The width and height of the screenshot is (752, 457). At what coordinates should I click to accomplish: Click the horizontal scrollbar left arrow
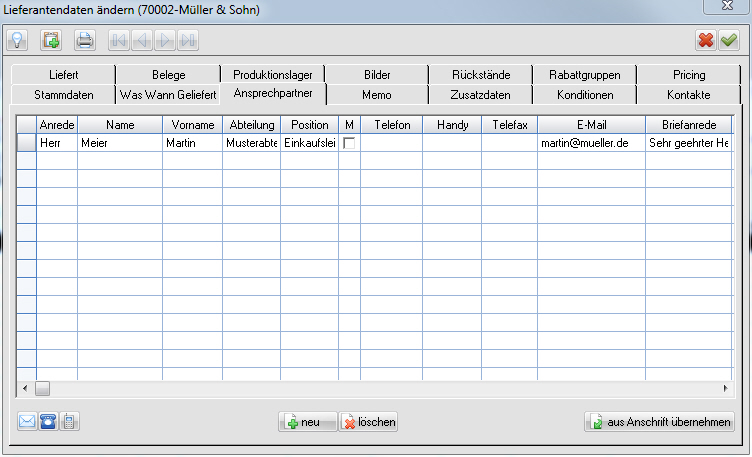25,388
